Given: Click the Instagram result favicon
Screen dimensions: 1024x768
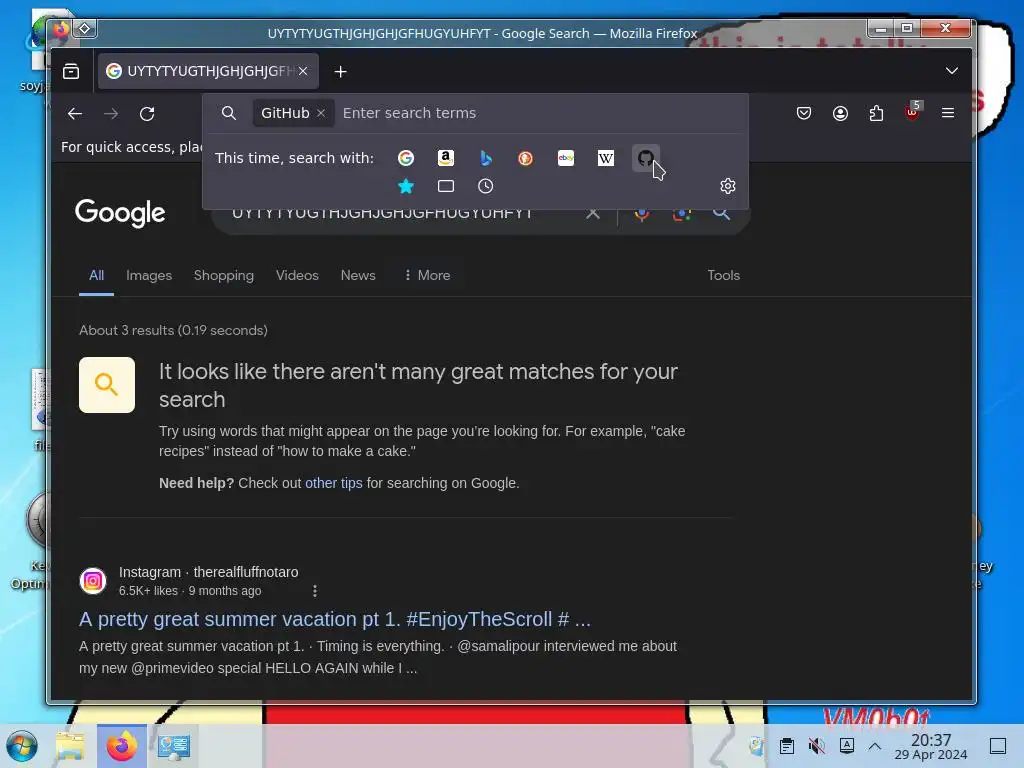Looking at the screenshot, I should (x=93, y=581).
